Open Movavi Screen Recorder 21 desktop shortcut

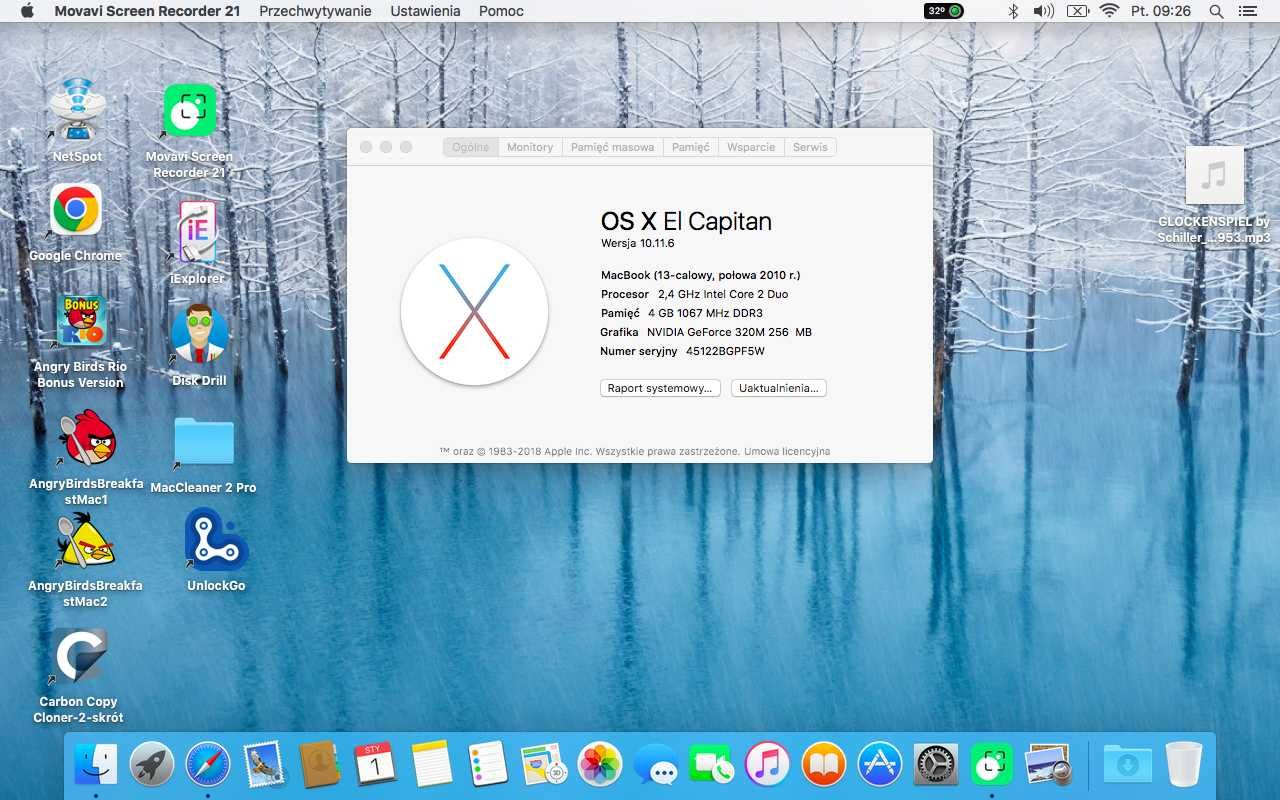[190, 110]
